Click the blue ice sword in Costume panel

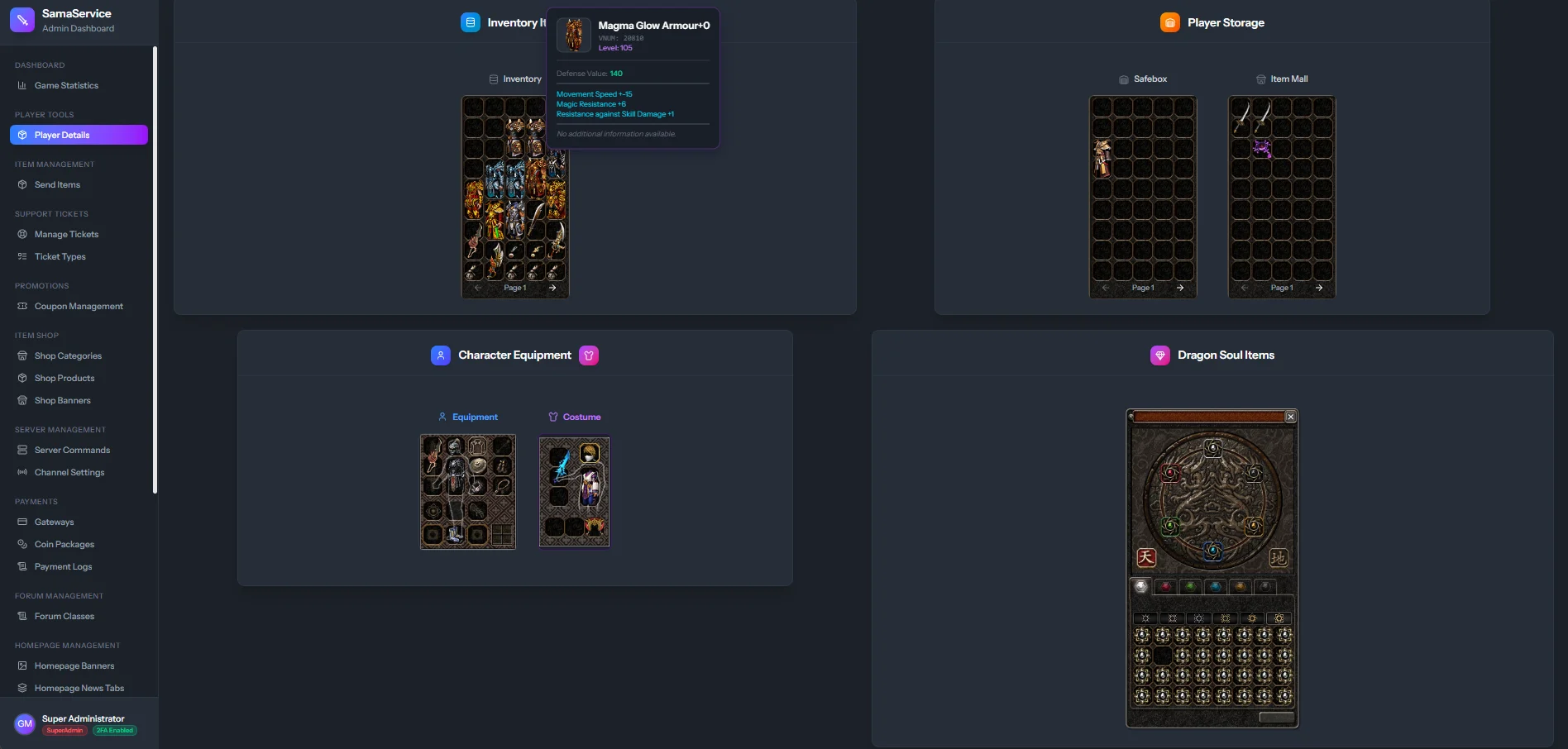click(x=562, y=468)
